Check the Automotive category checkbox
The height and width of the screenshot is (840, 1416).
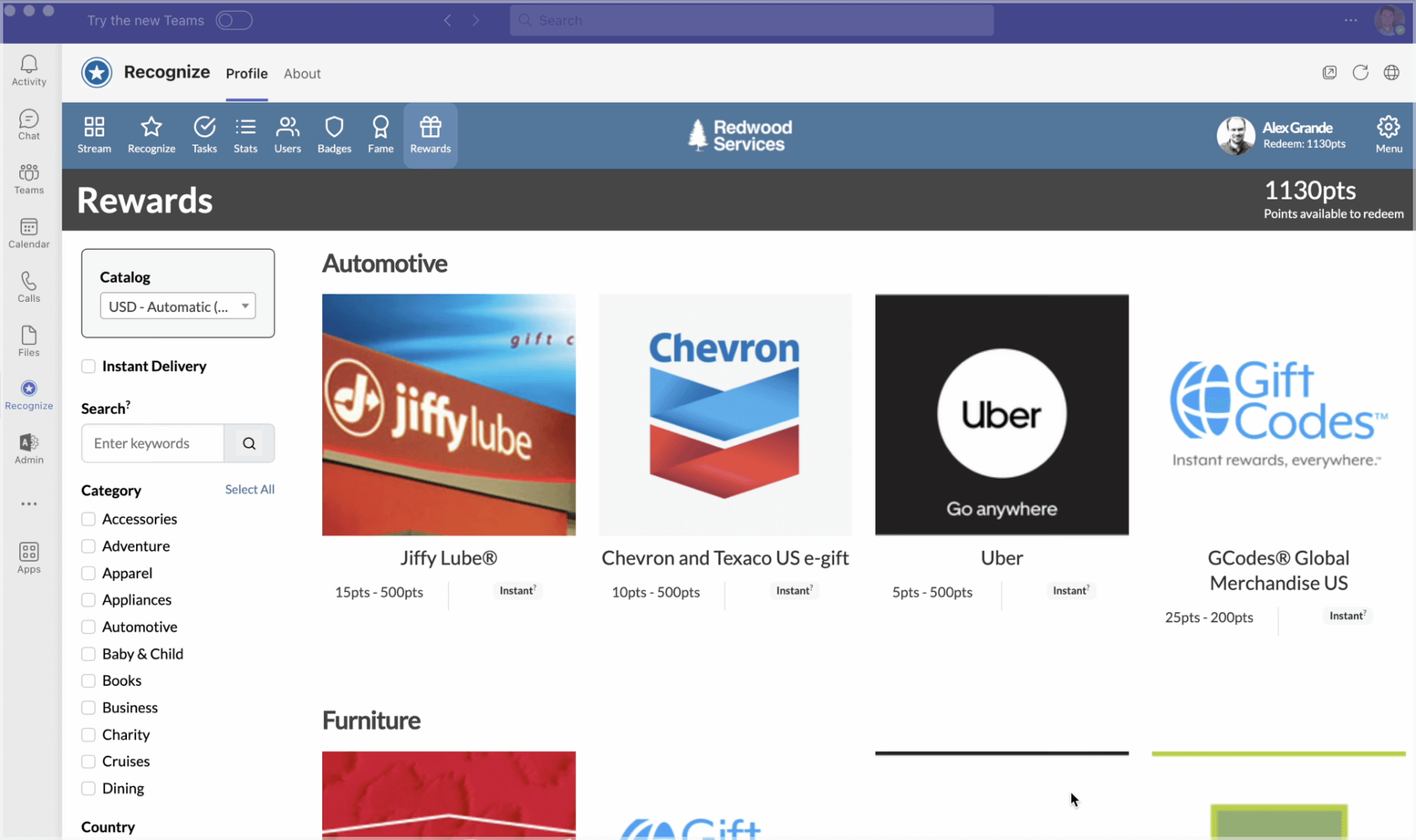tap(88, 627)
